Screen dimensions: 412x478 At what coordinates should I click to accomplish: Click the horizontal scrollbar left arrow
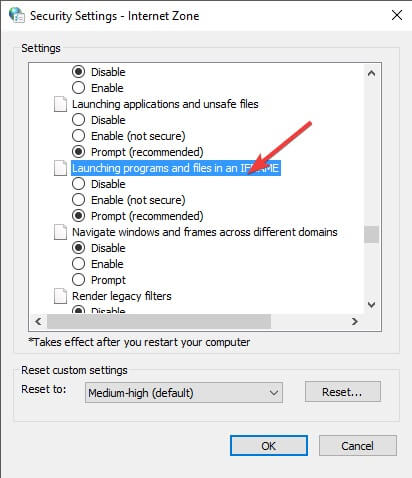point(38,321)
